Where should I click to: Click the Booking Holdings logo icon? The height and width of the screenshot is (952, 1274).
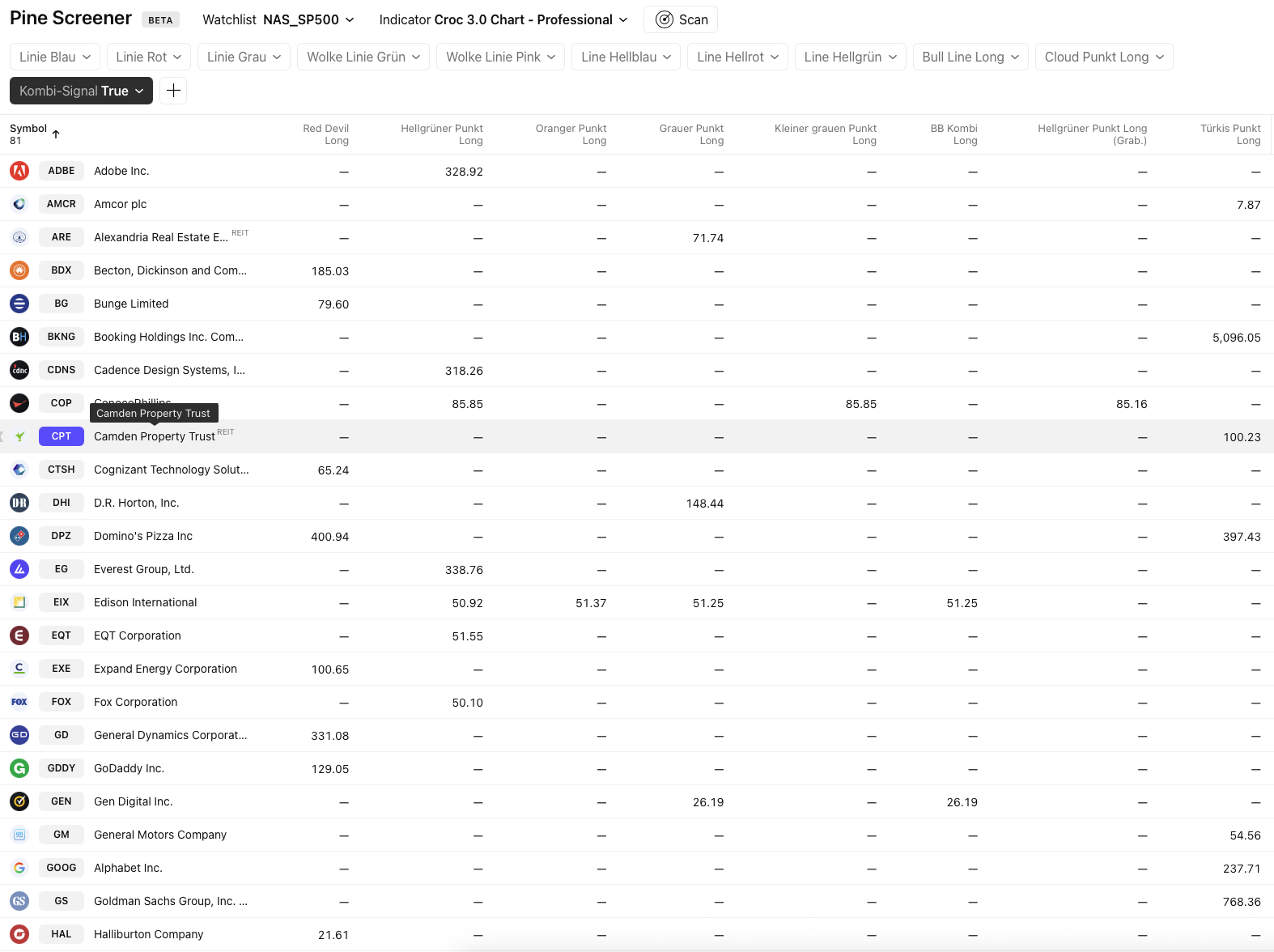(19, 337)
